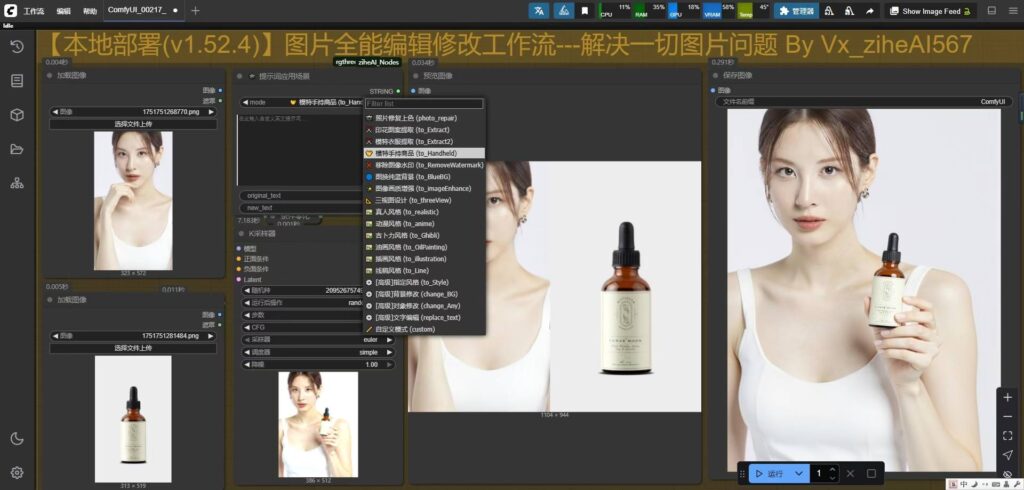Image resolution: width=1024 pixels, height=490 pixels.
Task: Click Show Image Feed button
Action: click(931, 10)
